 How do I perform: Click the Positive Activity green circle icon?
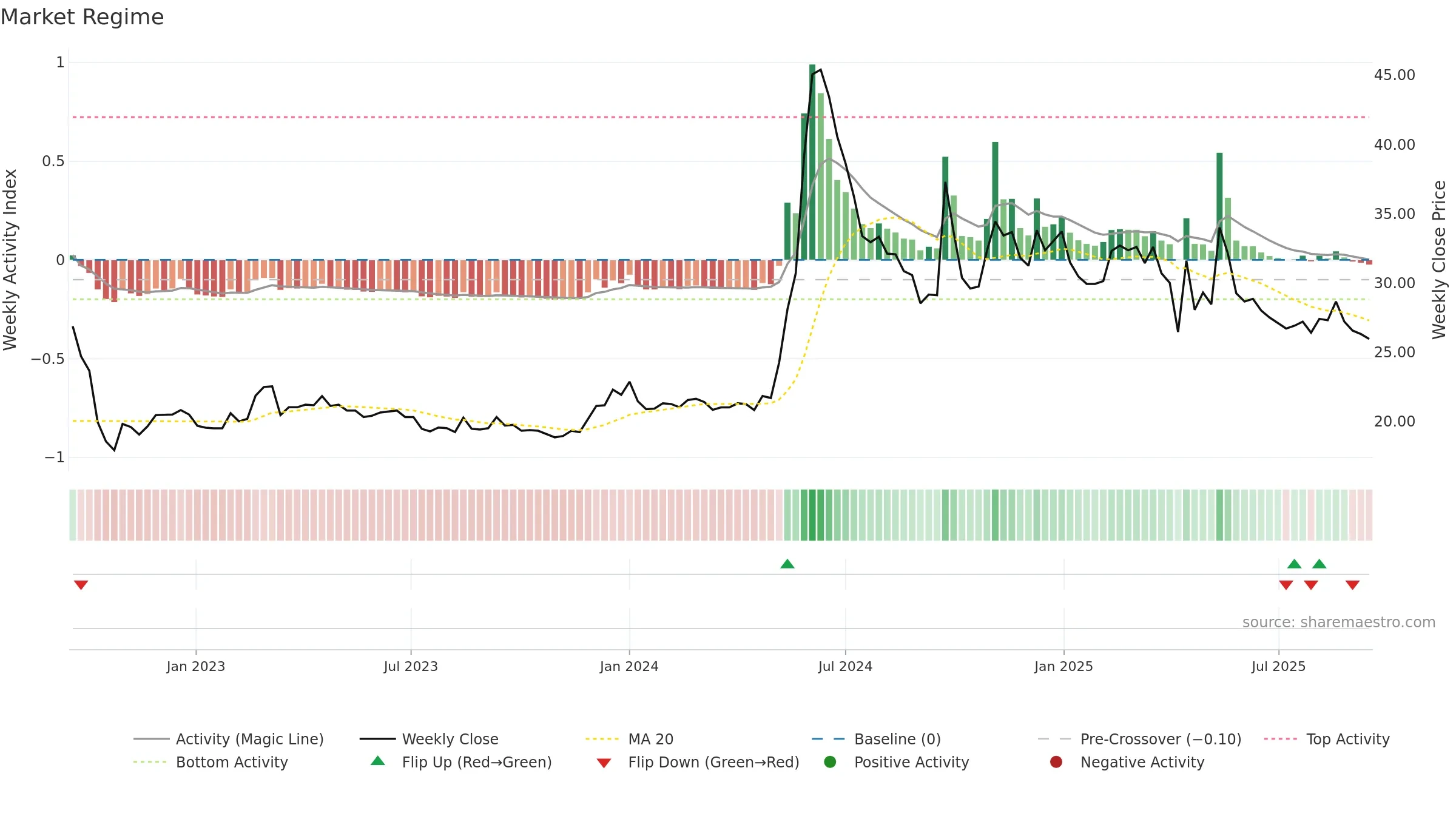coord(830,762)
